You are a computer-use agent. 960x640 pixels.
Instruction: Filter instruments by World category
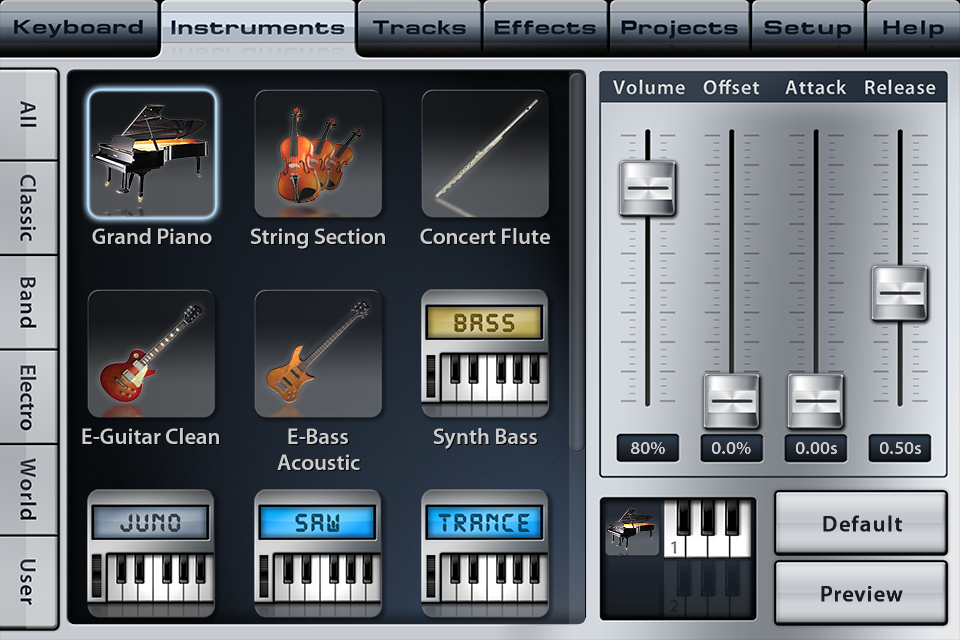click(x=28, y=490)
